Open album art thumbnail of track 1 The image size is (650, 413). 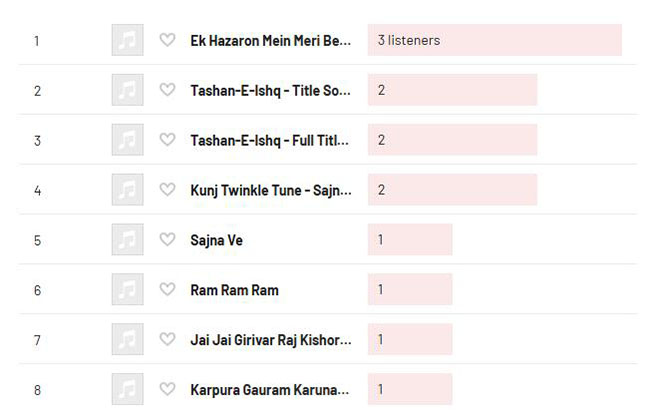128,40
